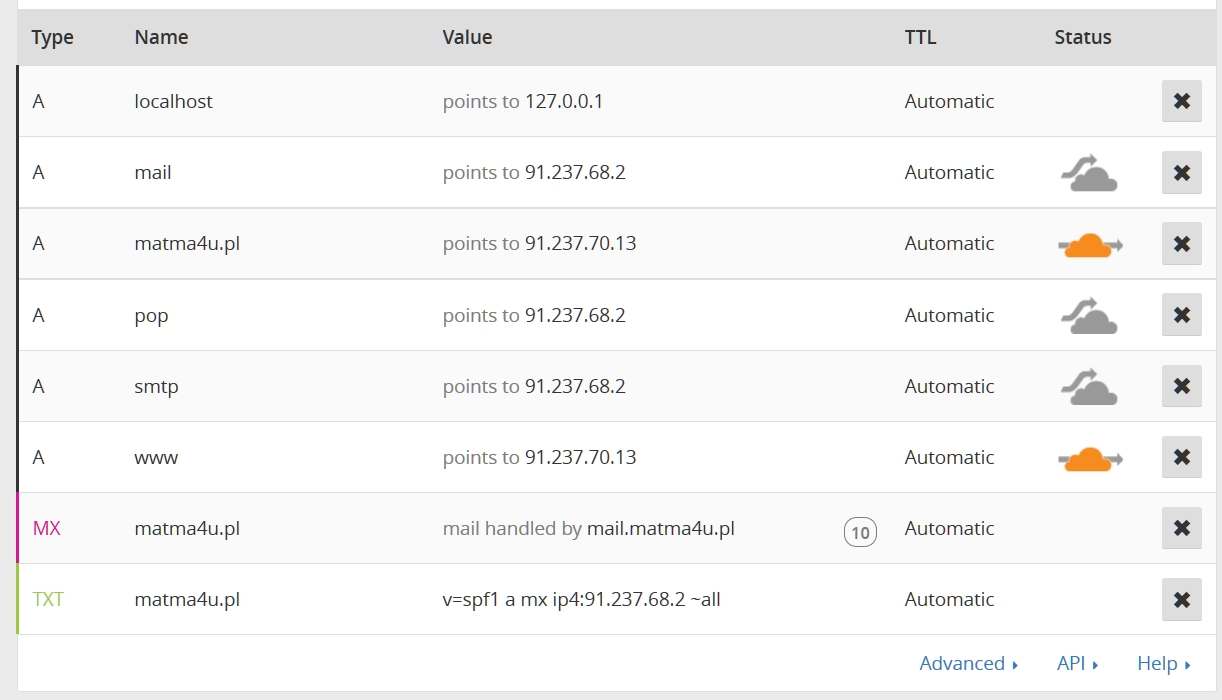The width and height of the screenshot is (1222, 700).
Task: Delete the mail A record
Action: click(1181, 172)
